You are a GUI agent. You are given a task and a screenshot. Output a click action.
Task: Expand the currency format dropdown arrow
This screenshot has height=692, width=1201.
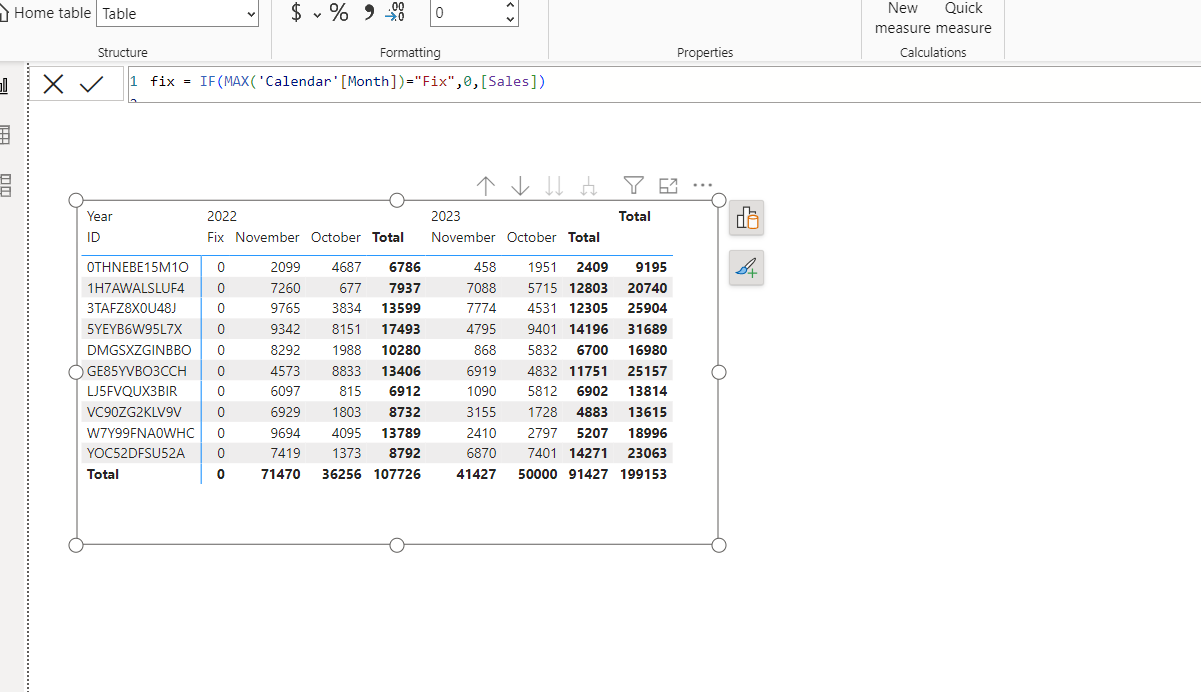pyautogui.click(x=317, y=14)
